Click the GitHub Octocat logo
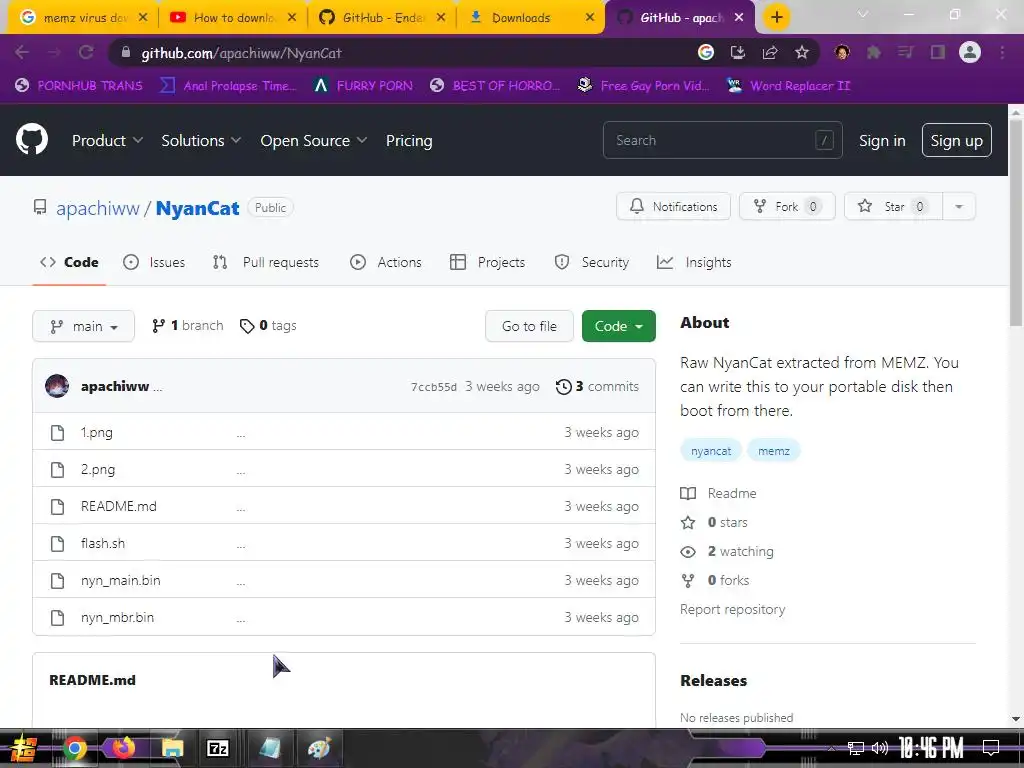Screen dimensions: 1024x768 tap(31, 139)
